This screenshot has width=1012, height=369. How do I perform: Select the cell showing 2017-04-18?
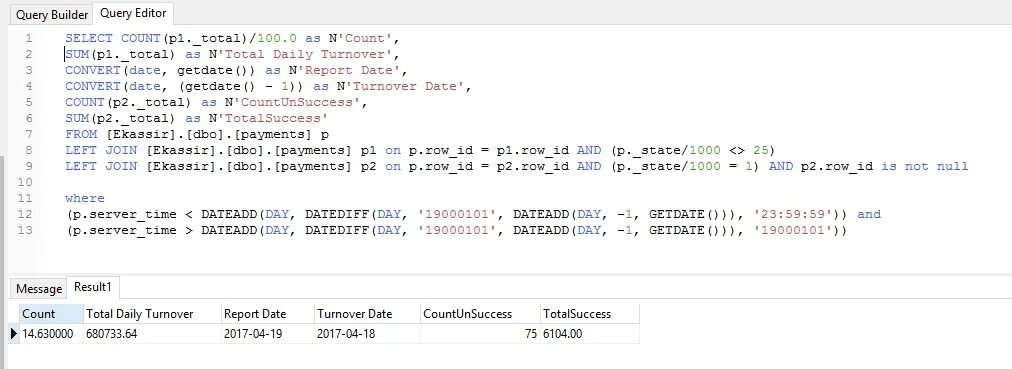pyautogui.click(x=367, y=334)
